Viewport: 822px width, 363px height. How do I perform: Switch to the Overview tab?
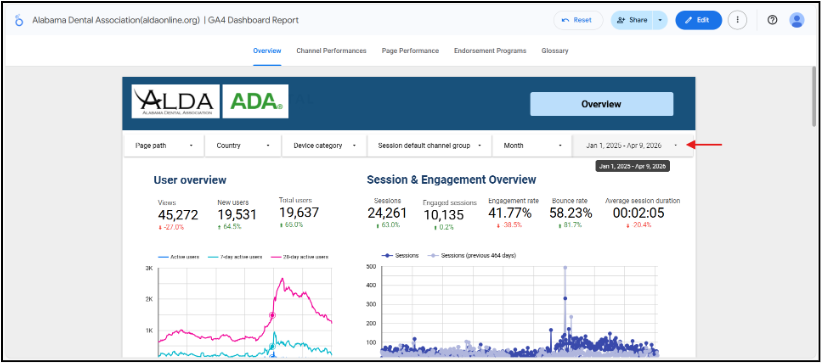[x=267, y=51]
